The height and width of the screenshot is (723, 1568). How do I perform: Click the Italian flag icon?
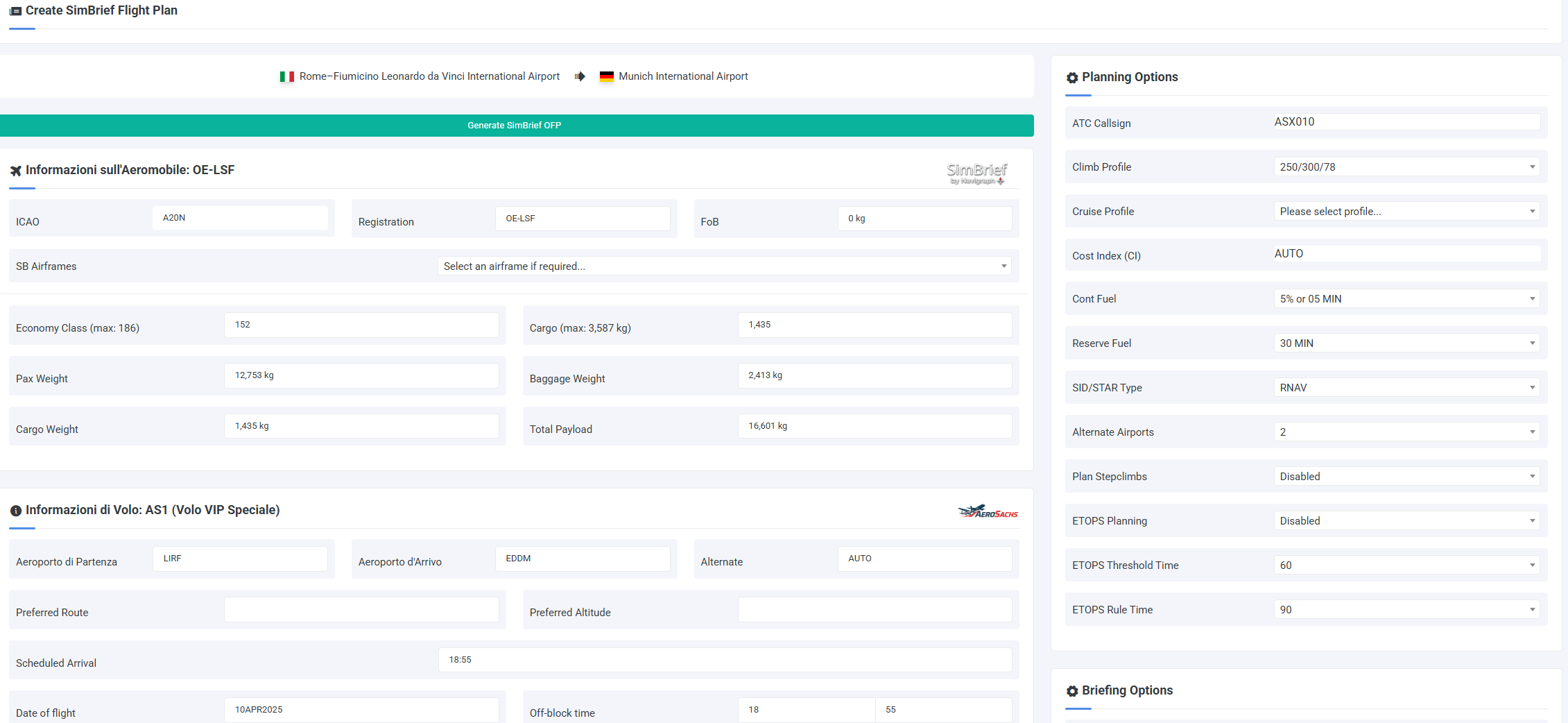[286, 76]
